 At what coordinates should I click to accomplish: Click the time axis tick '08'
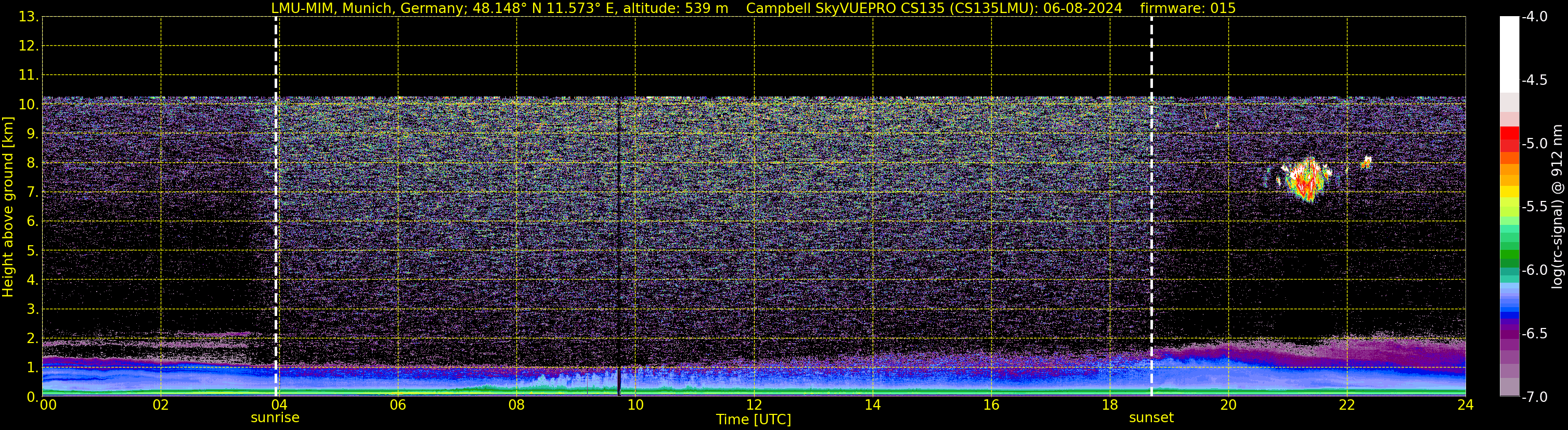click(517, 405)
